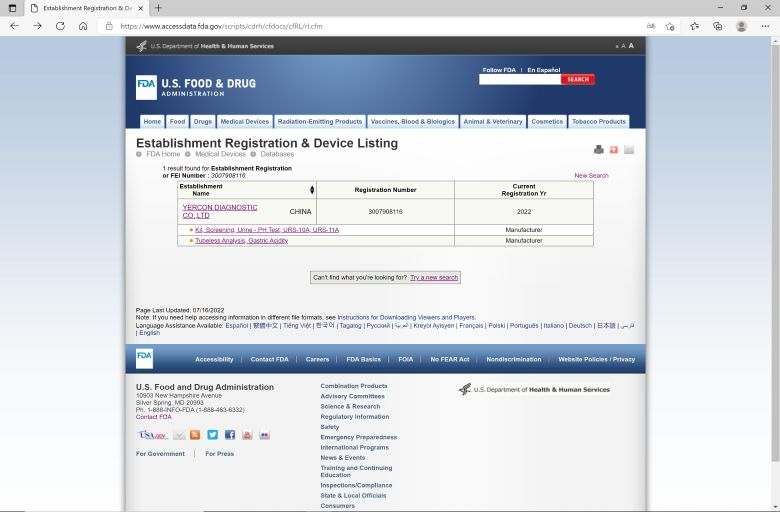This screenshot has width=780, height=512.
Task: Open Follow FDA link
Action: [x=499, y=70]
